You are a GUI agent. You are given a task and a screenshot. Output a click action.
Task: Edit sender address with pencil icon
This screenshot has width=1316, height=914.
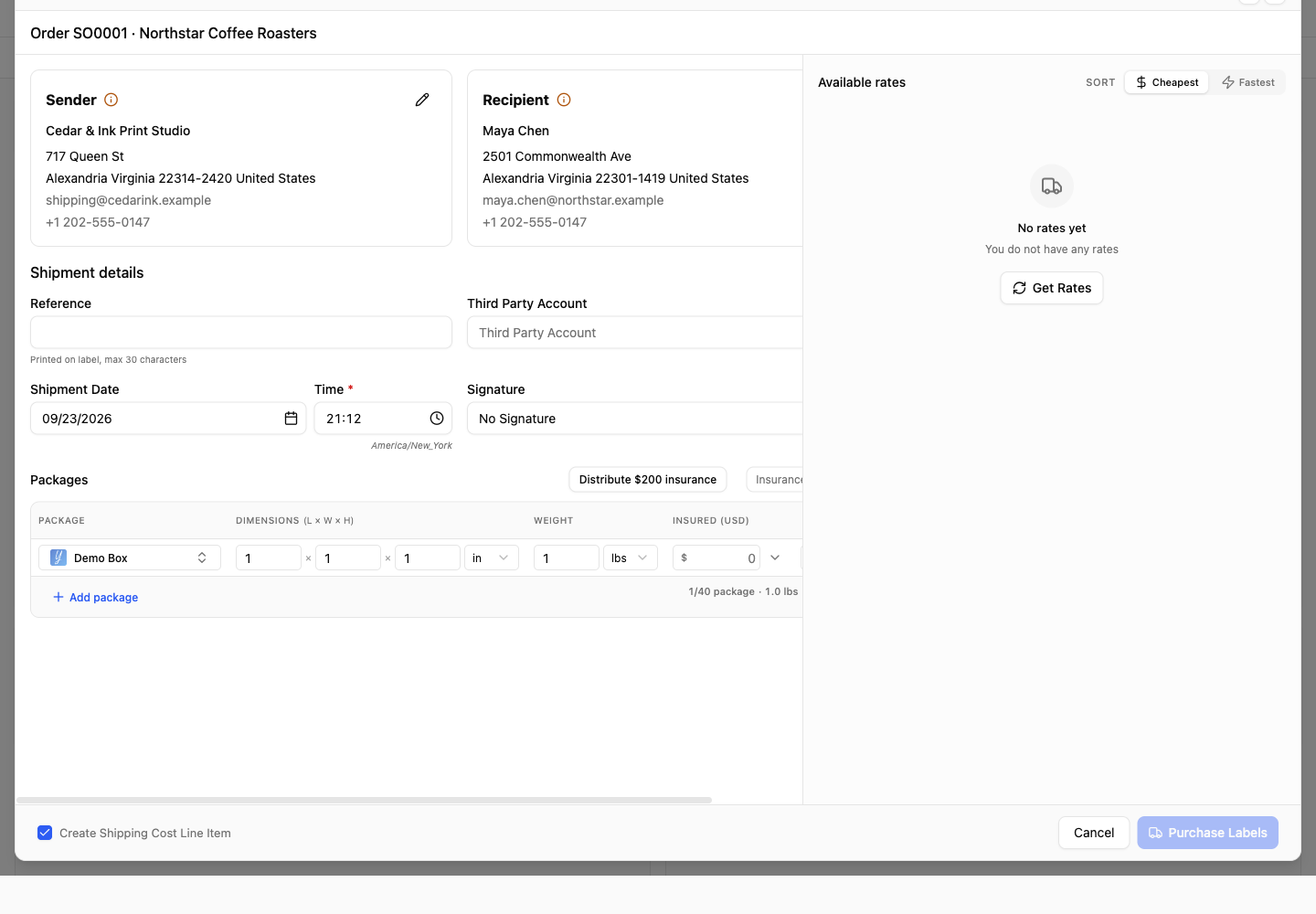[x=422, y=100]
